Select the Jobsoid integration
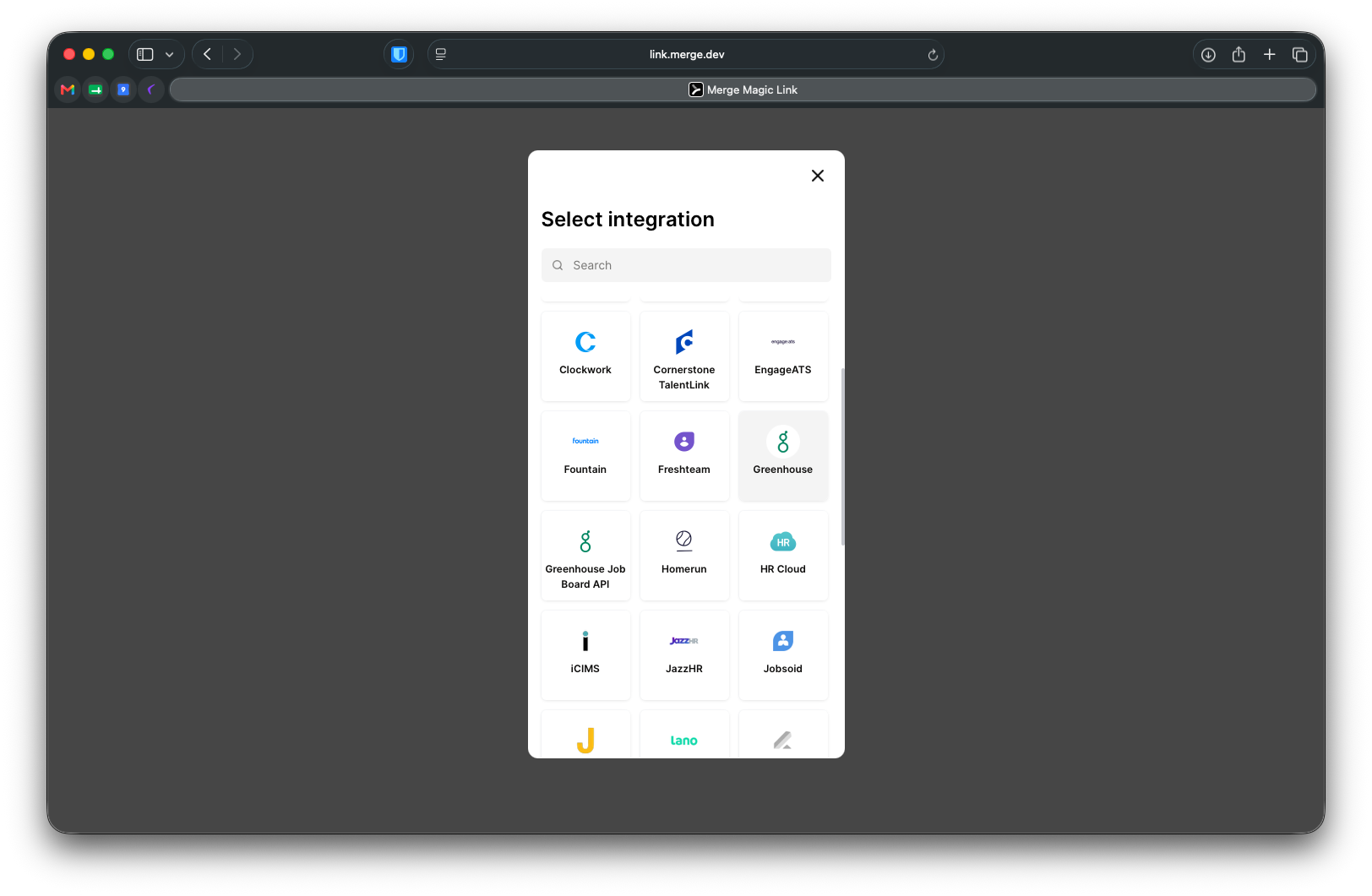The width and height of the screenshot is (1372, 896). tap(783, 655)
